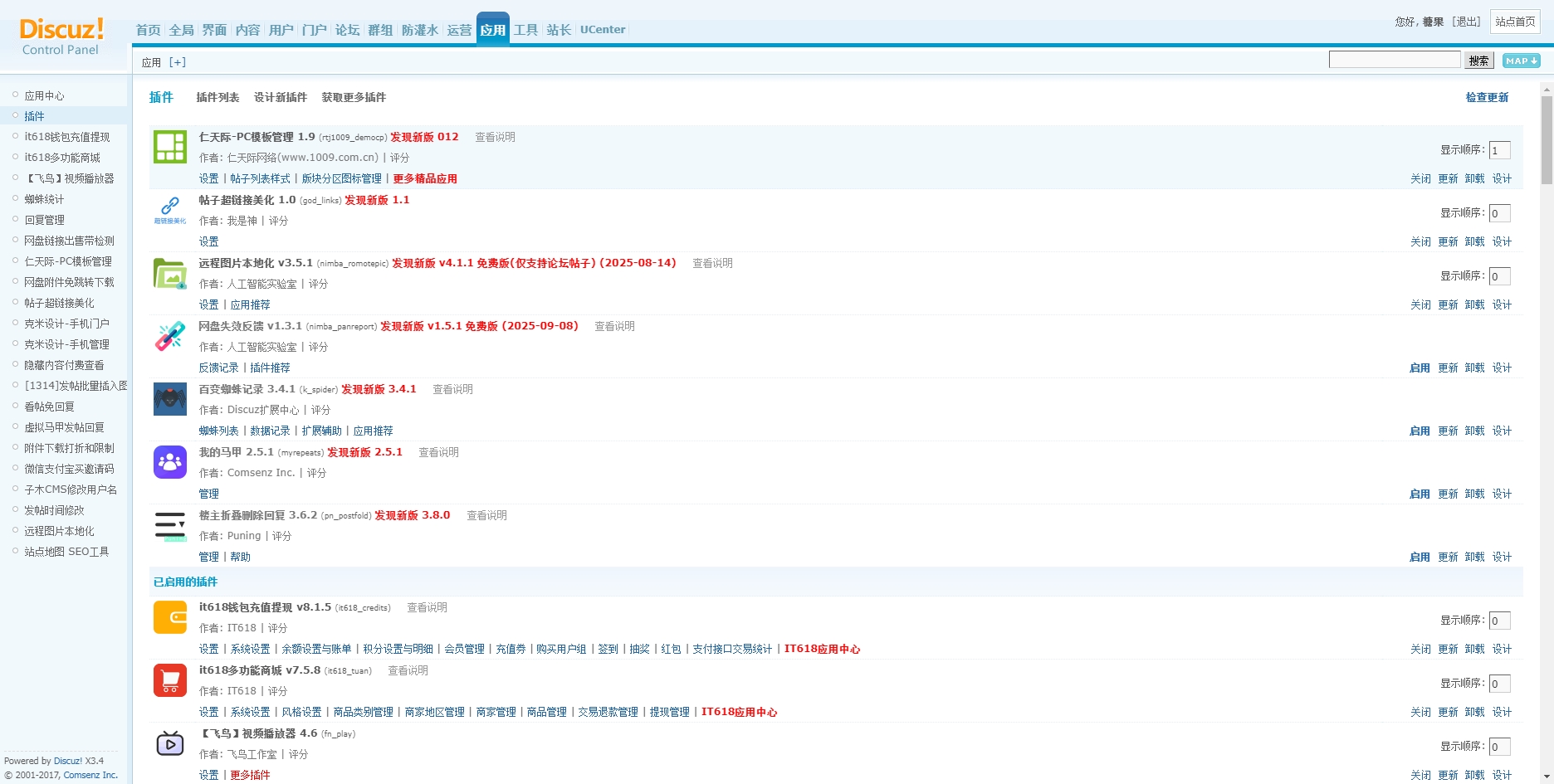
Task: Enable the 我的马甲 plugin via 启用
Action: (x=1419, y=494)
